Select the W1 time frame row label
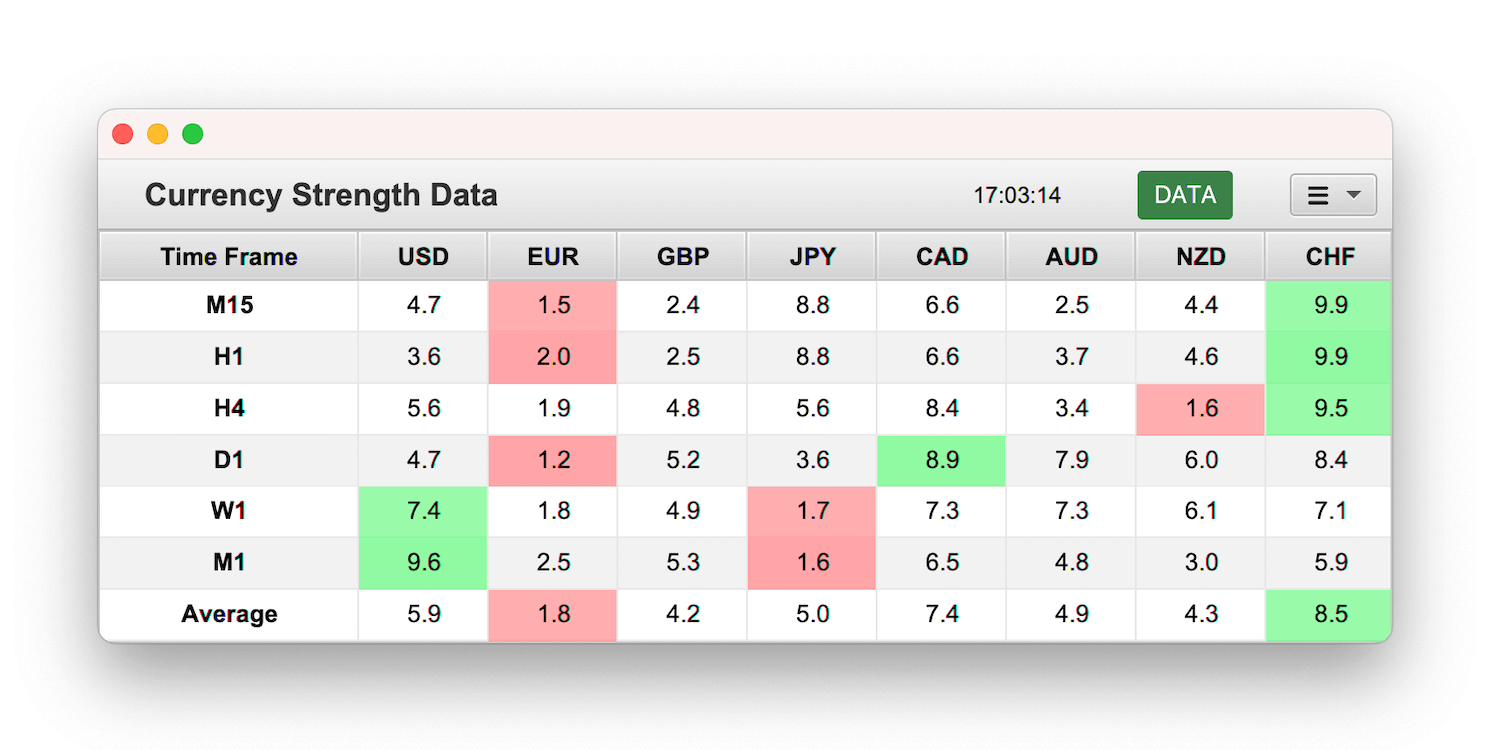 coord(228,511)
